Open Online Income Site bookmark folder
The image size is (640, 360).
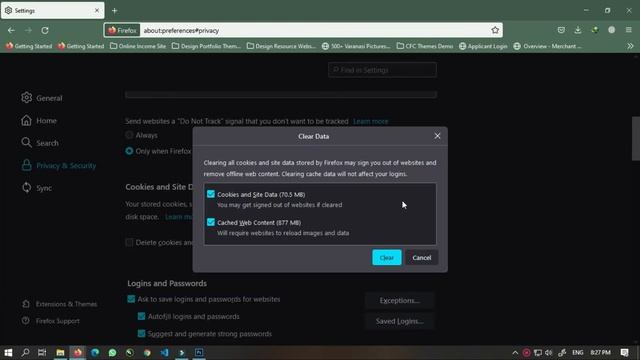click(x=138, y=46)
